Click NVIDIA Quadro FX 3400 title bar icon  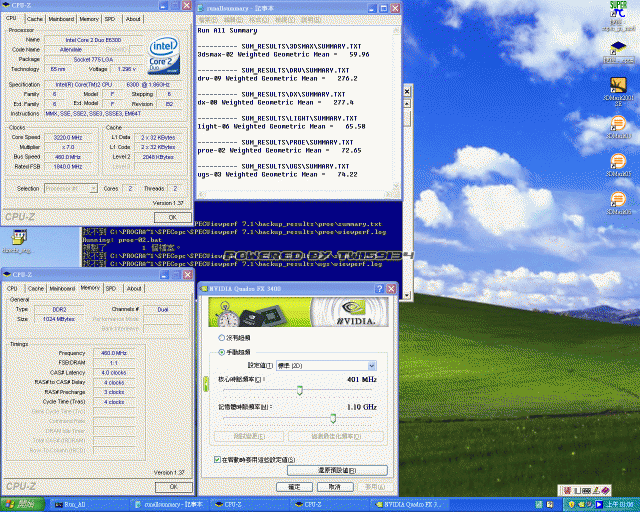pyautogui.click(x=204, y=289)
